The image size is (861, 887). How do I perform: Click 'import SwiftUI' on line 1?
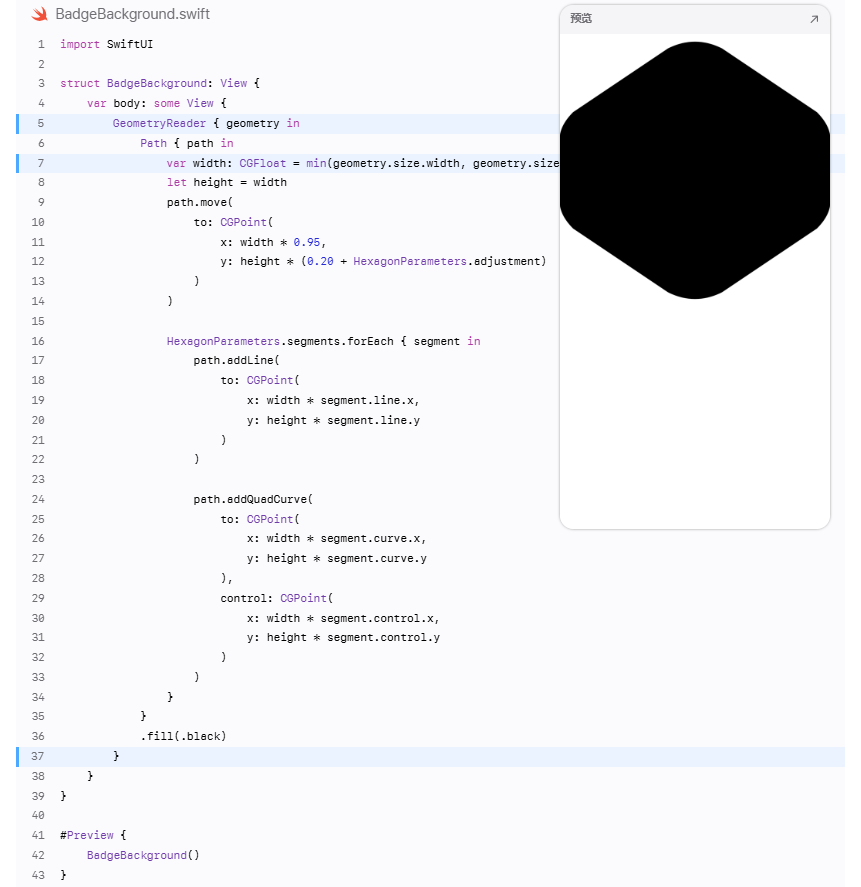[106, 44]
